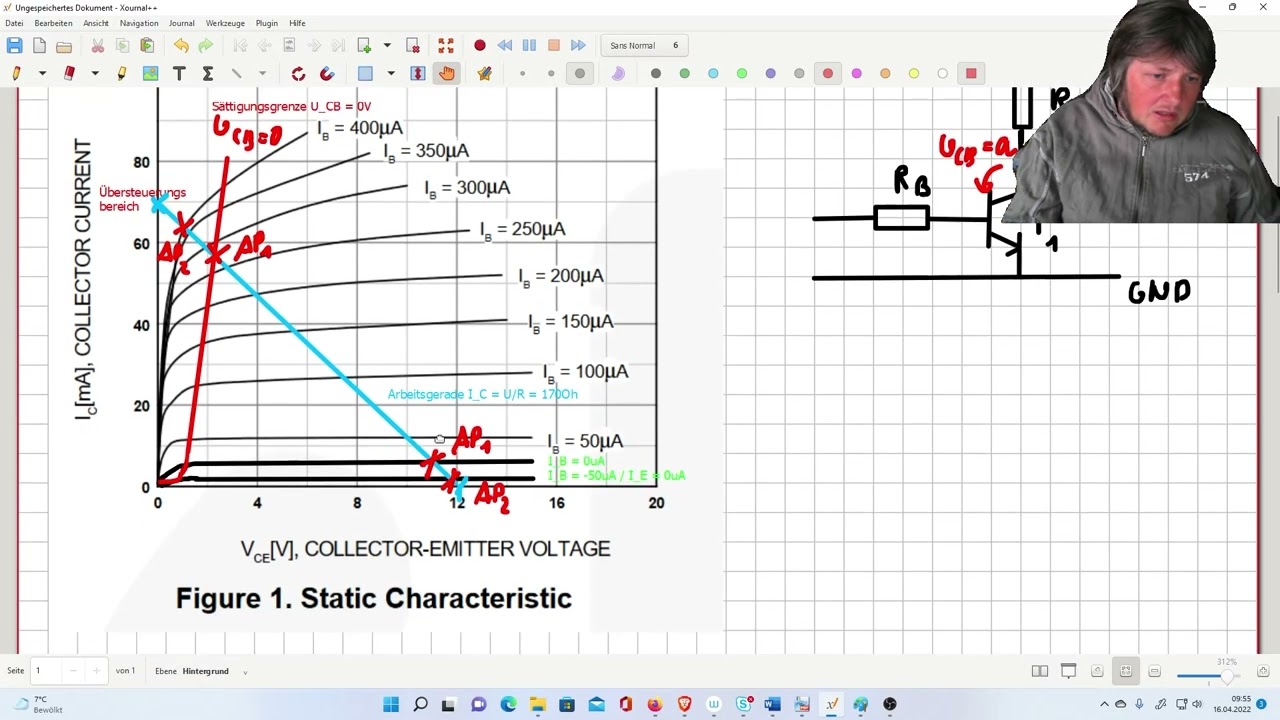
Task: Open the Eraser options dropdown
Action: [95, 73]
